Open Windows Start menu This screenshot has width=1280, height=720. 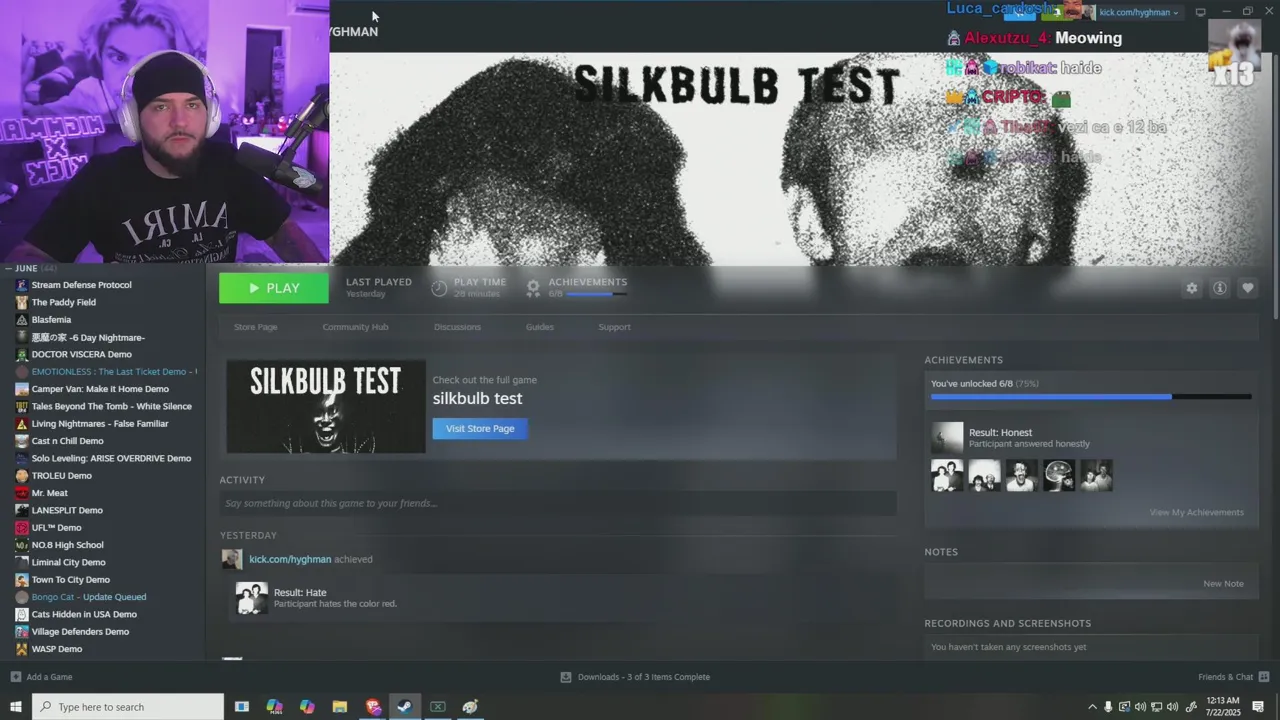(x=15, y=707)
